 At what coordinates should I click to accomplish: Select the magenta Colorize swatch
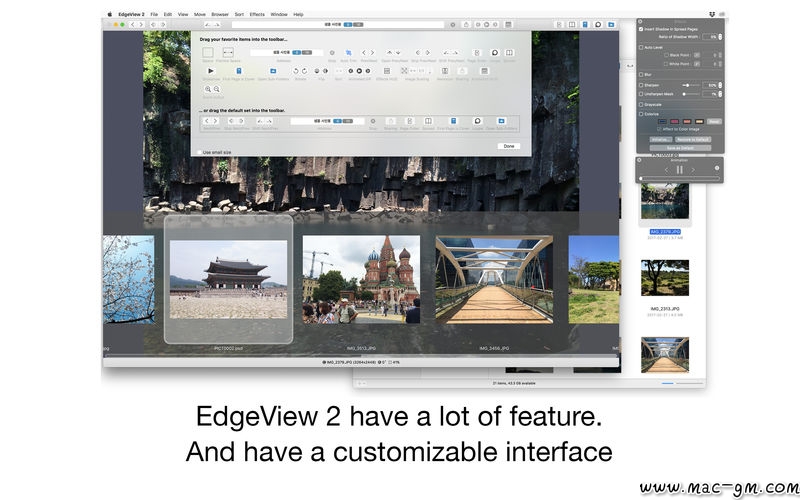[674, 121]
